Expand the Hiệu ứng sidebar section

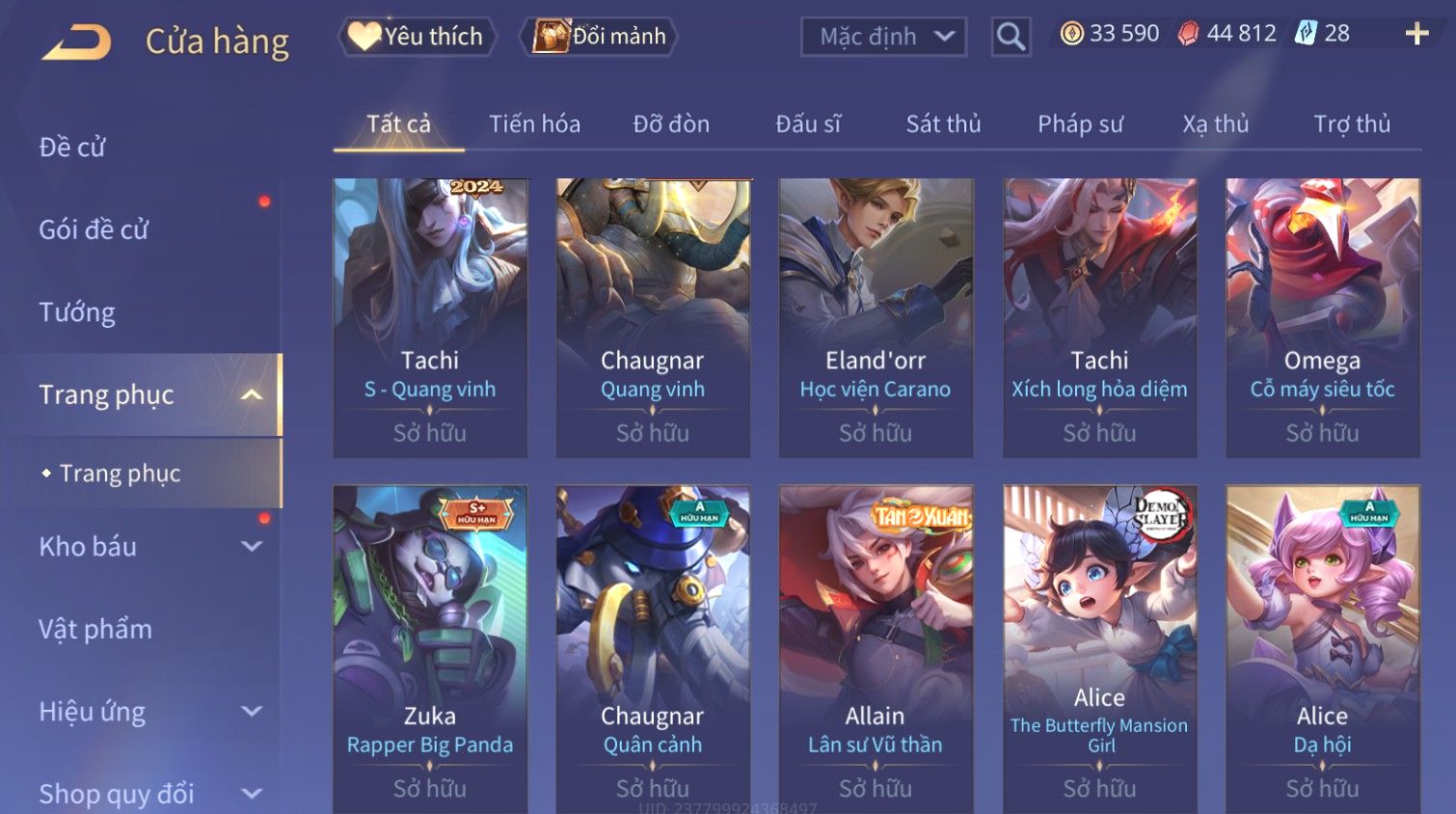[x=252, y=712]
